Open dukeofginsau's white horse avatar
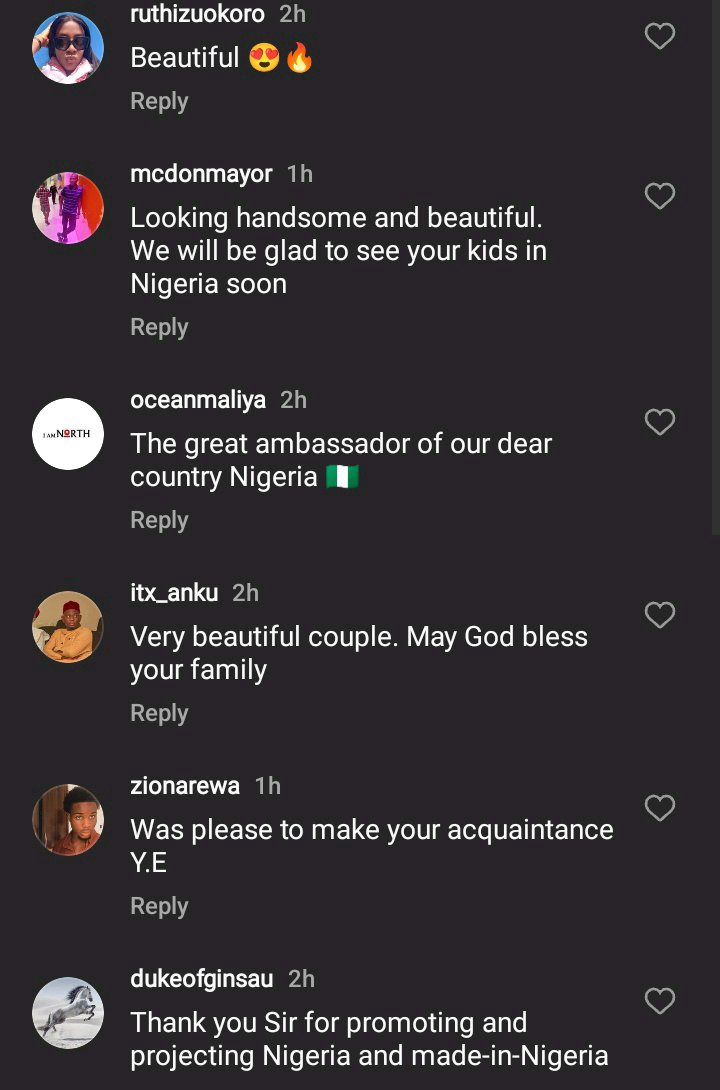The height and width of the screenshot is (1090, 720). (68, 1013)
